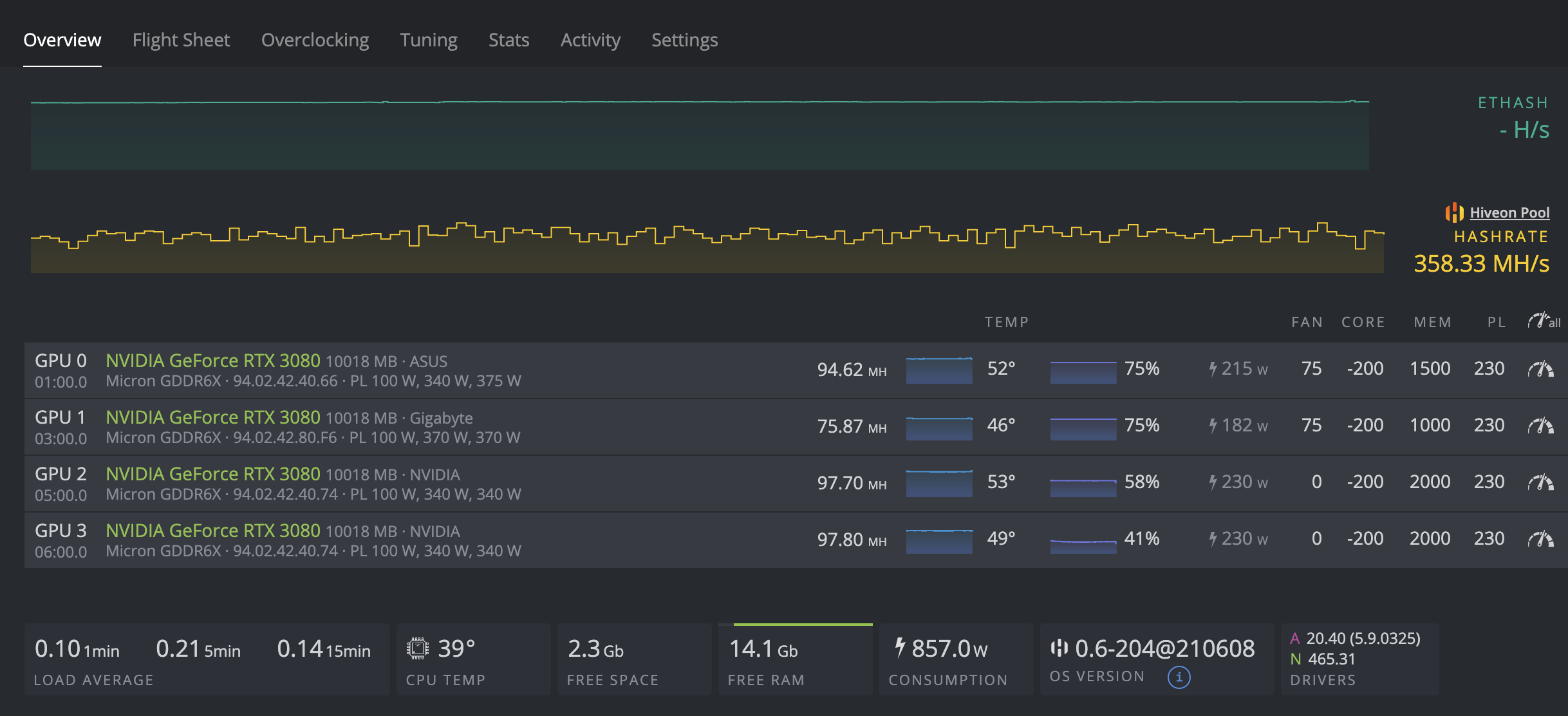
Task: Open the Stats tab
Action: pos(509,40)
